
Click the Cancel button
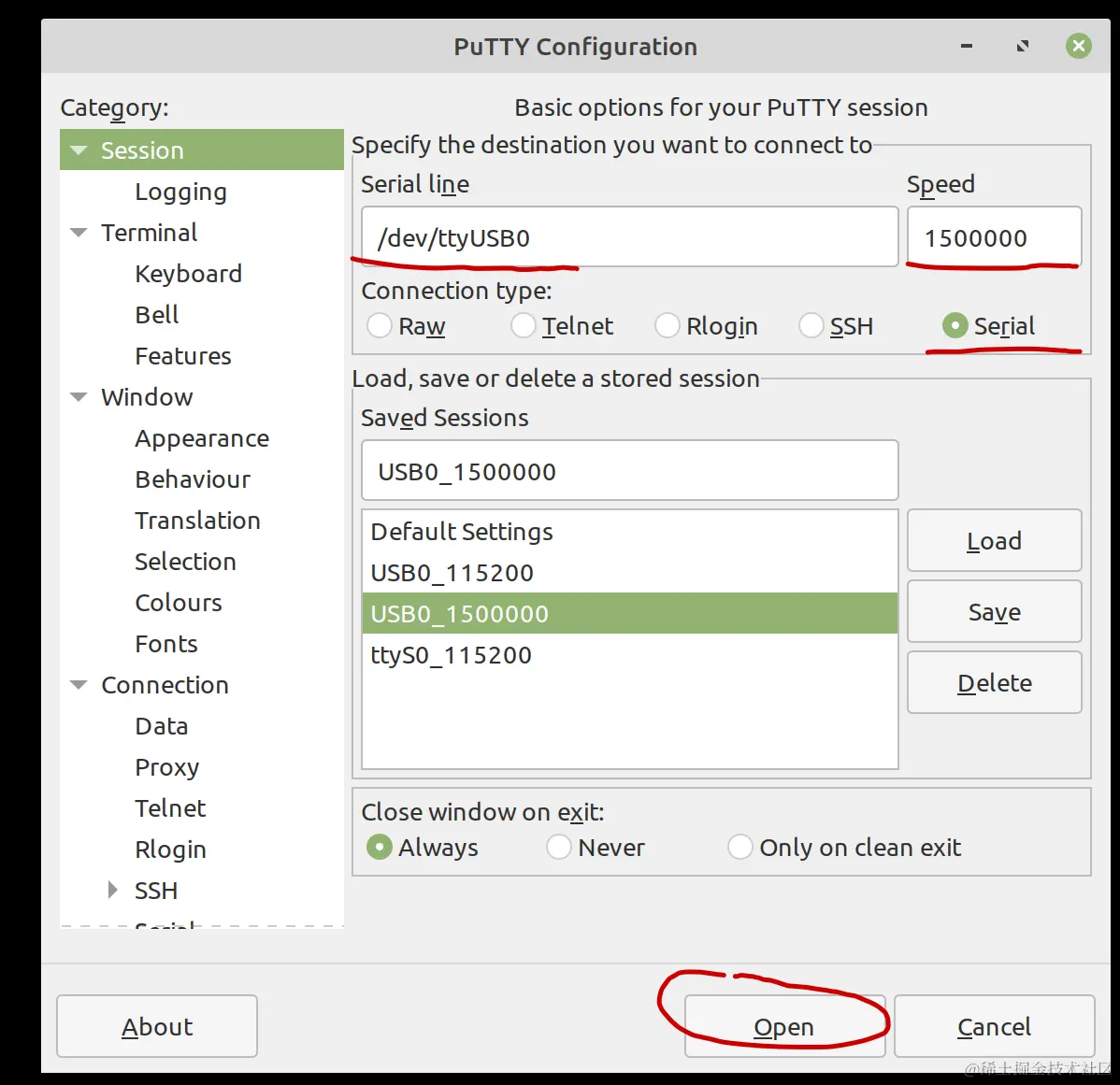coord(995,1026)
